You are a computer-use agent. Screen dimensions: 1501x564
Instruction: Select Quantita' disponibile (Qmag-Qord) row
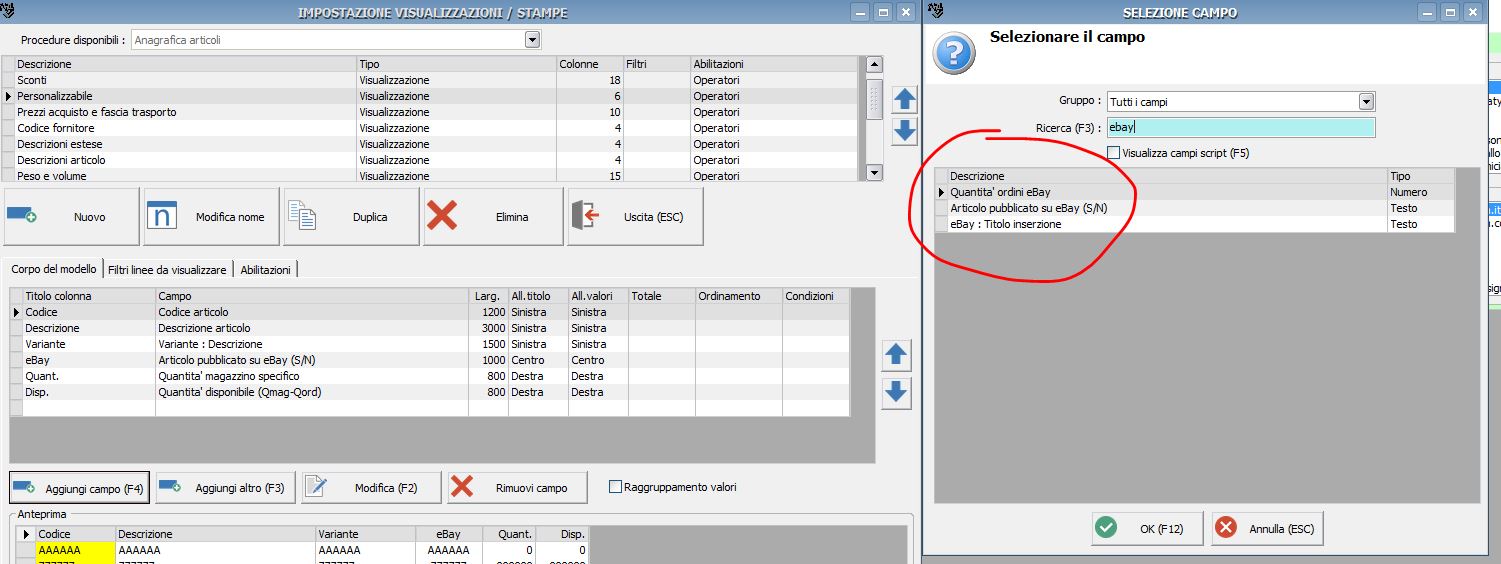click(429, 392)
